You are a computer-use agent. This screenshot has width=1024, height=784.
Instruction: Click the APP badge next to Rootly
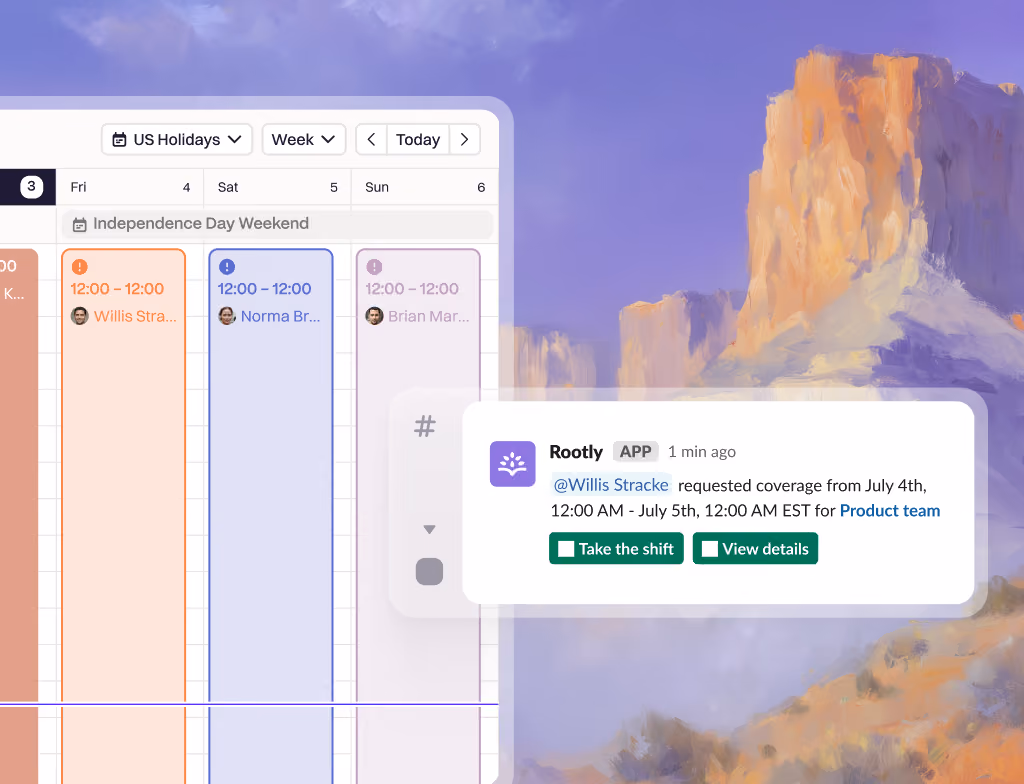point(635,451)
